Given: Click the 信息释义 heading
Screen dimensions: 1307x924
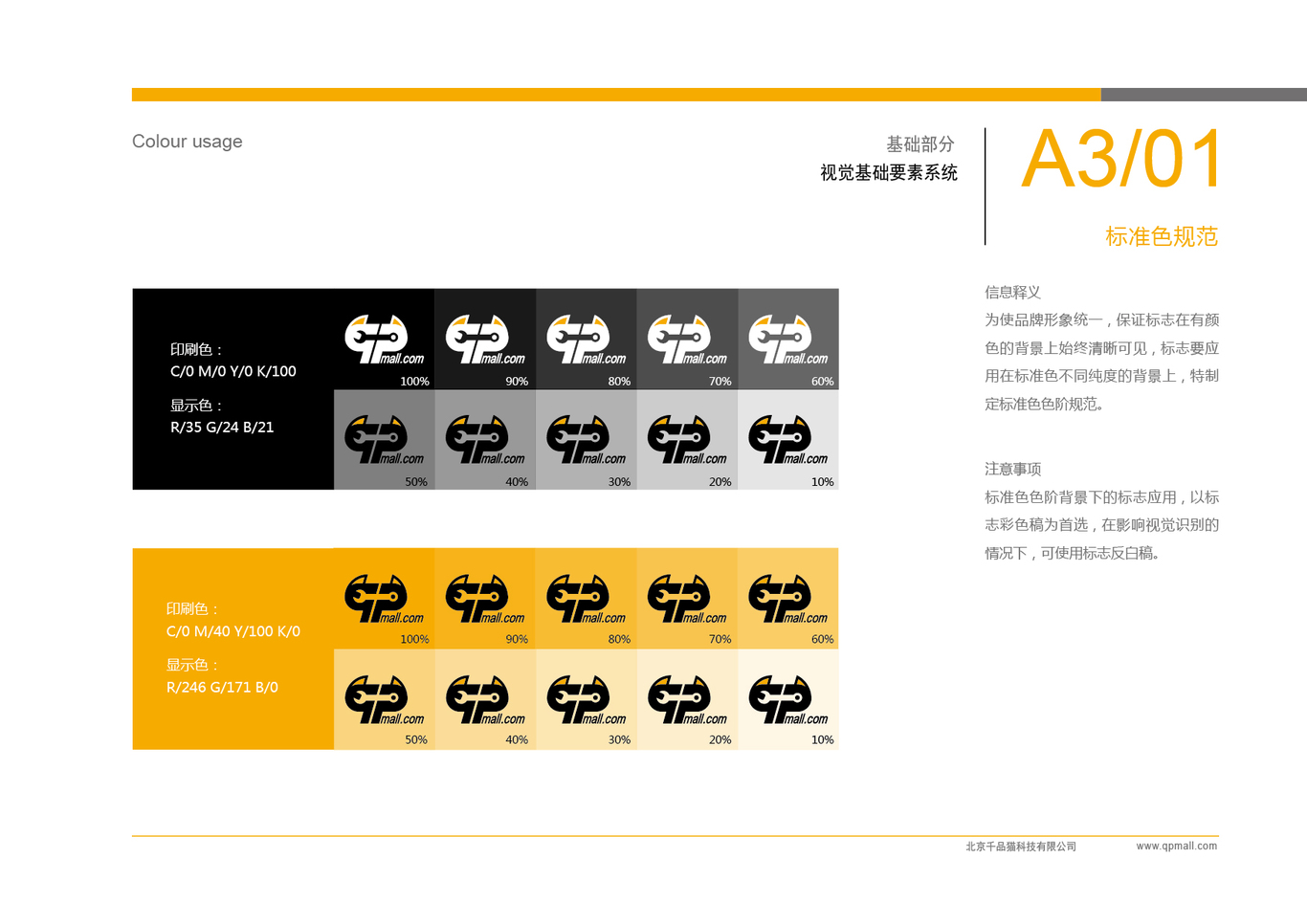Looking at the screenshot, I should [1013, 293].
